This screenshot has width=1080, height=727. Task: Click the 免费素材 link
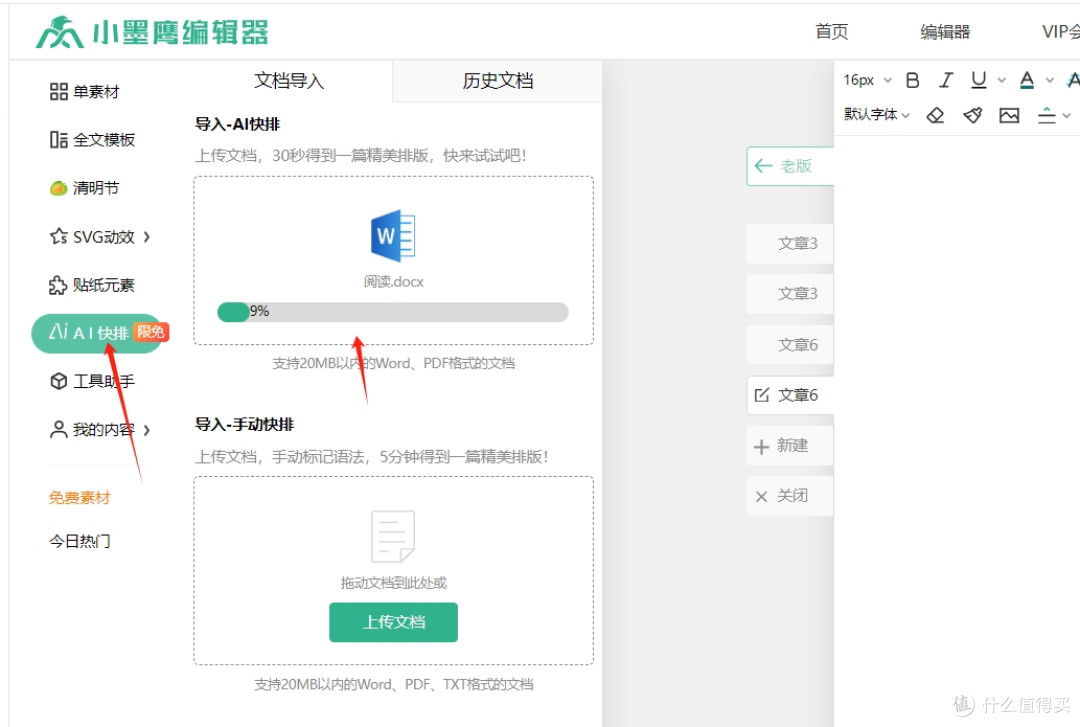[79, 498]
